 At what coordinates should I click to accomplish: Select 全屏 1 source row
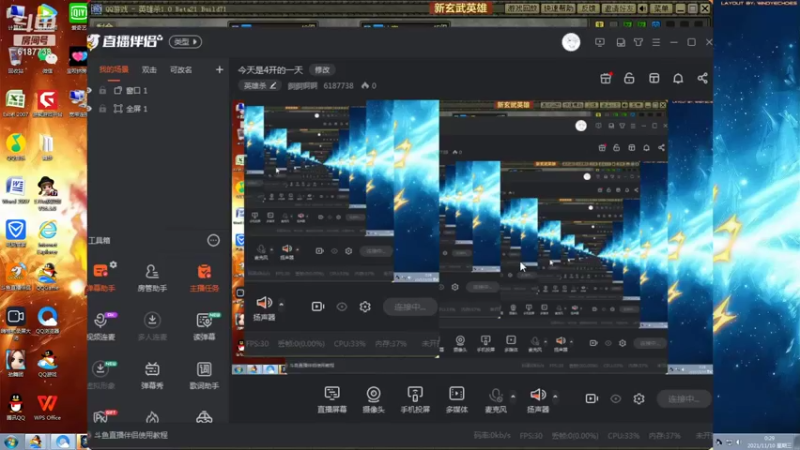pos(158,109)
